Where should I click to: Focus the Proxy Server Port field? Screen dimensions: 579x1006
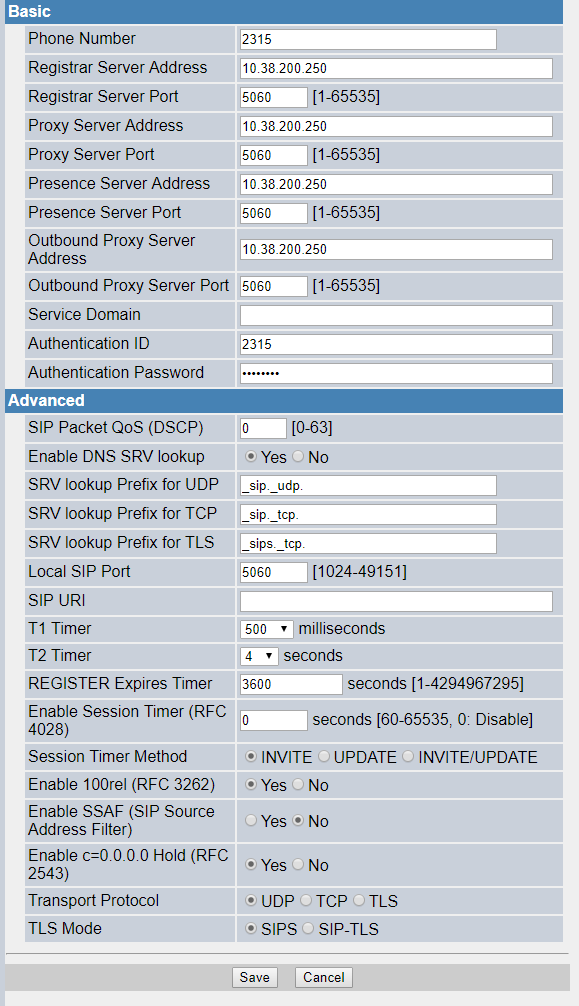[x=273, y=155]
